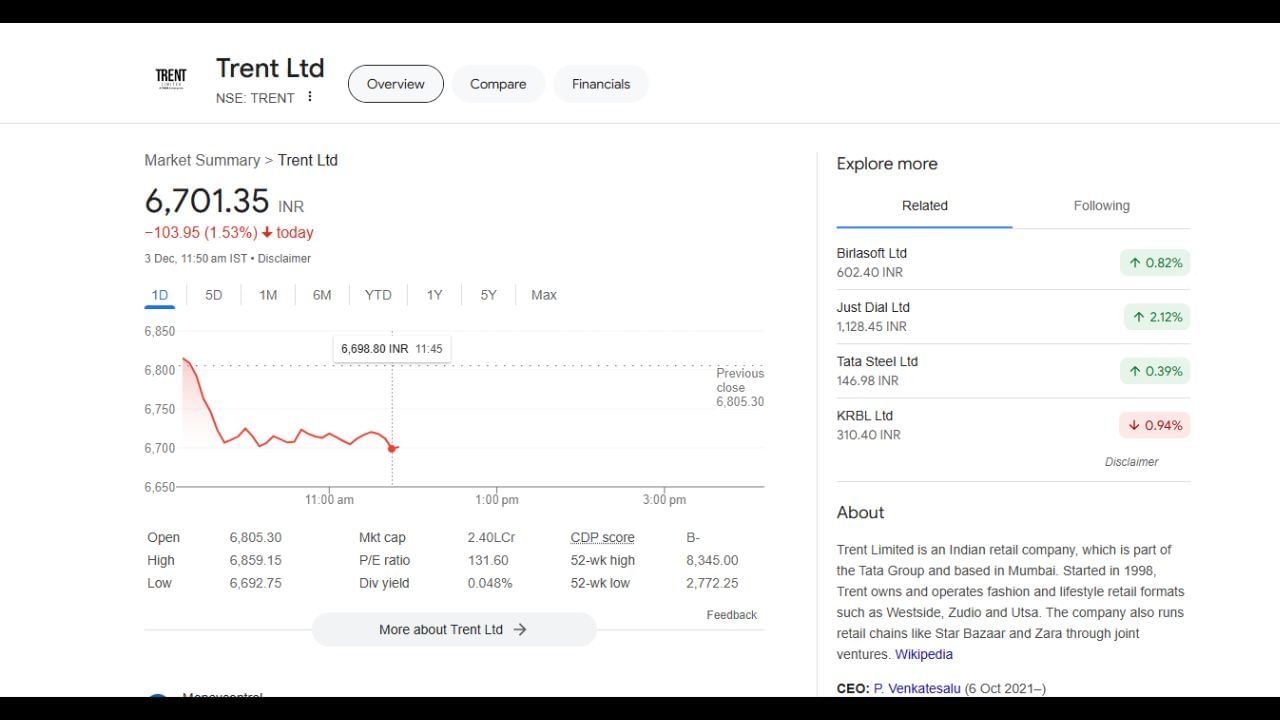Select the 5D chart range
The height and width of the screenshot is (720, 1280).
pos(214,295)
